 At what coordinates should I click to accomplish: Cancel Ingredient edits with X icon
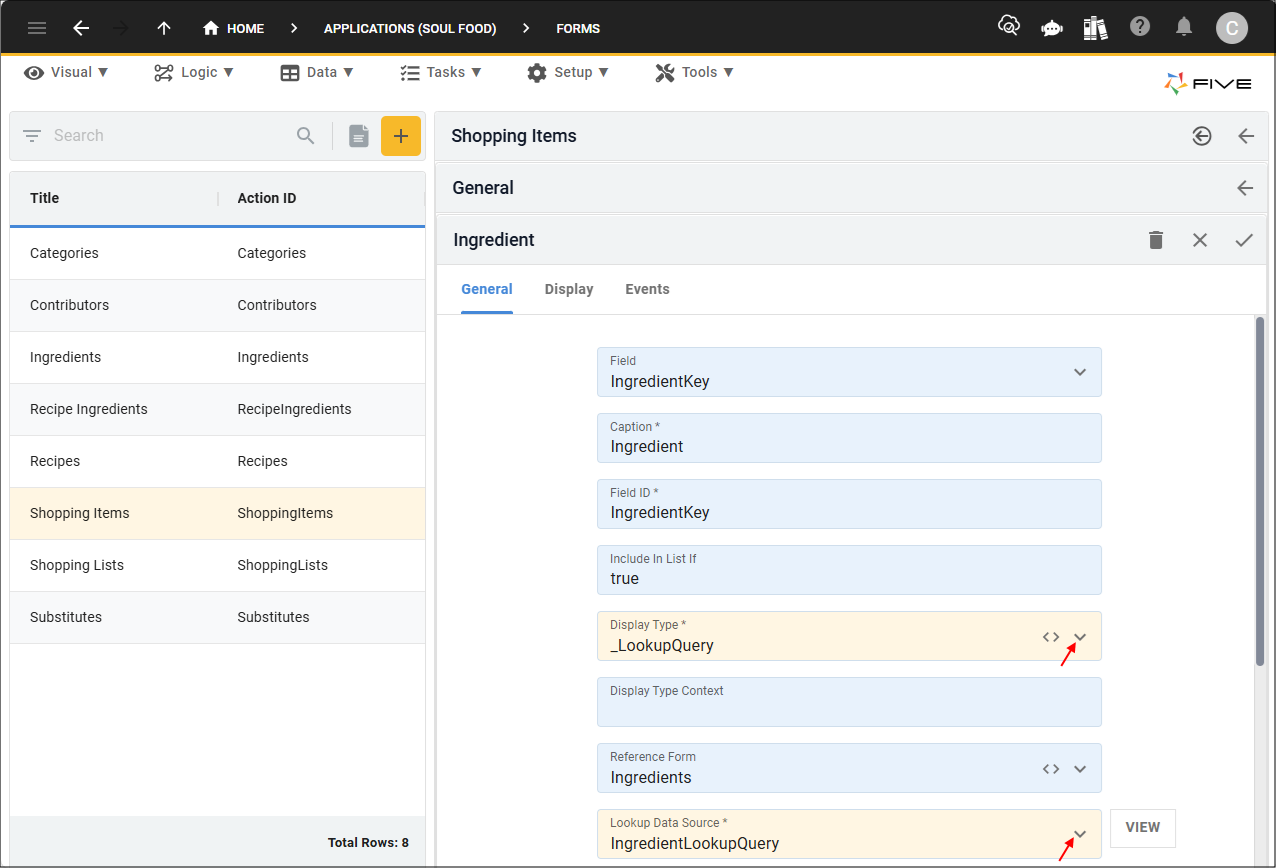point(1200,240)
